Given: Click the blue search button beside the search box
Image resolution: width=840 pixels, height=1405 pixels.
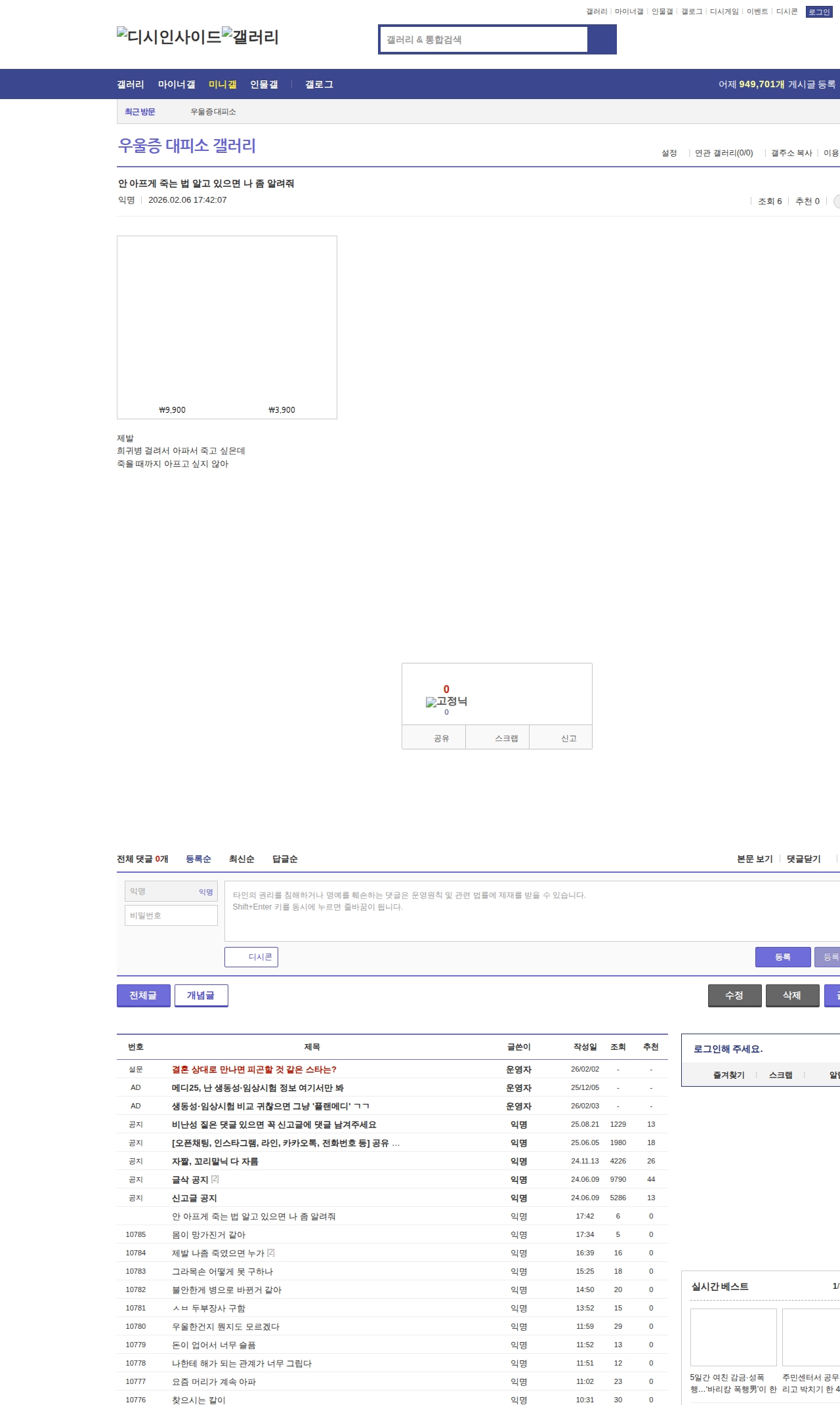Looking at the screenshot, I should 602,39.
